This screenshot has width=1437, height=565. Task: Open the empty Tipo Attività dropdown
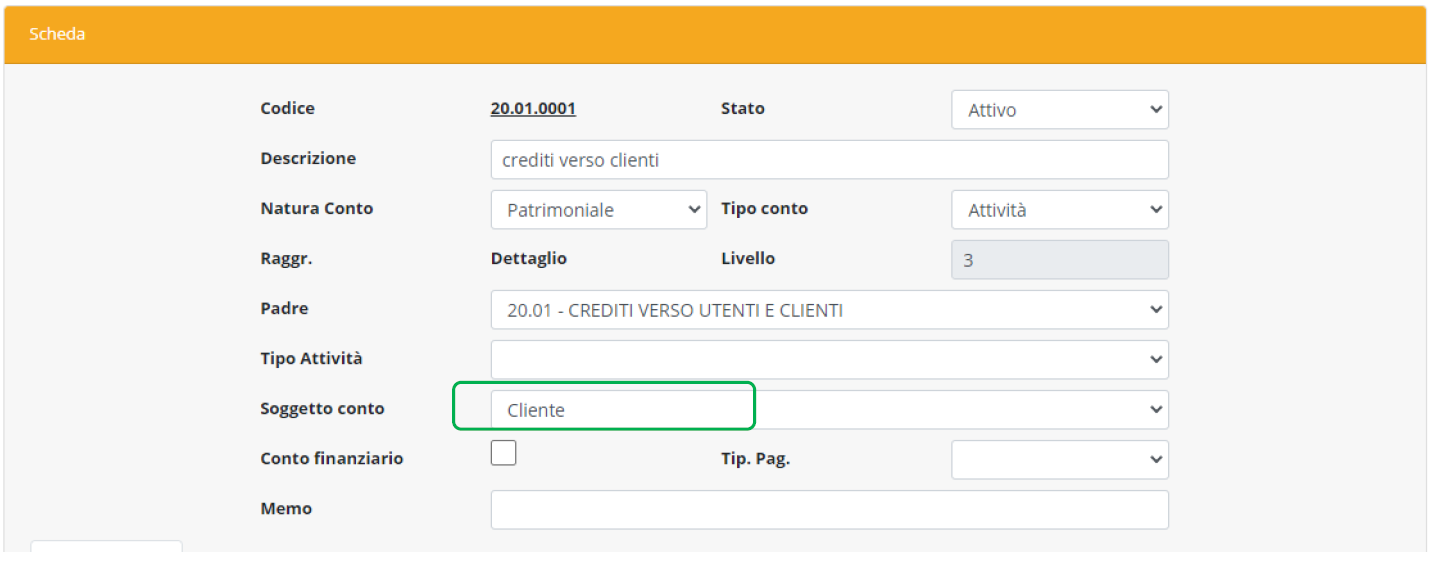[x=828, y=360]
